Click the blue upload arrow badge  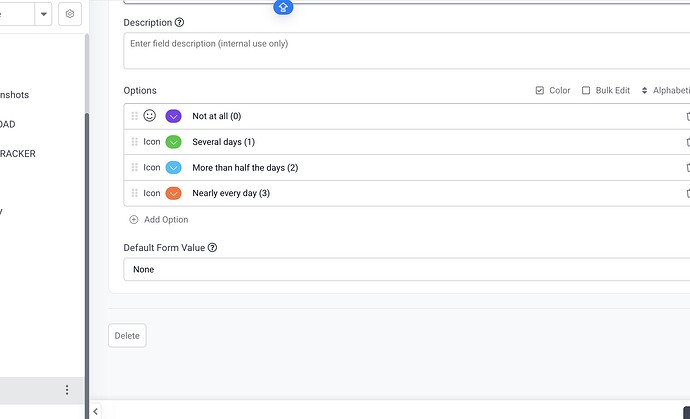pyautogui.click(x=283, y=7)
